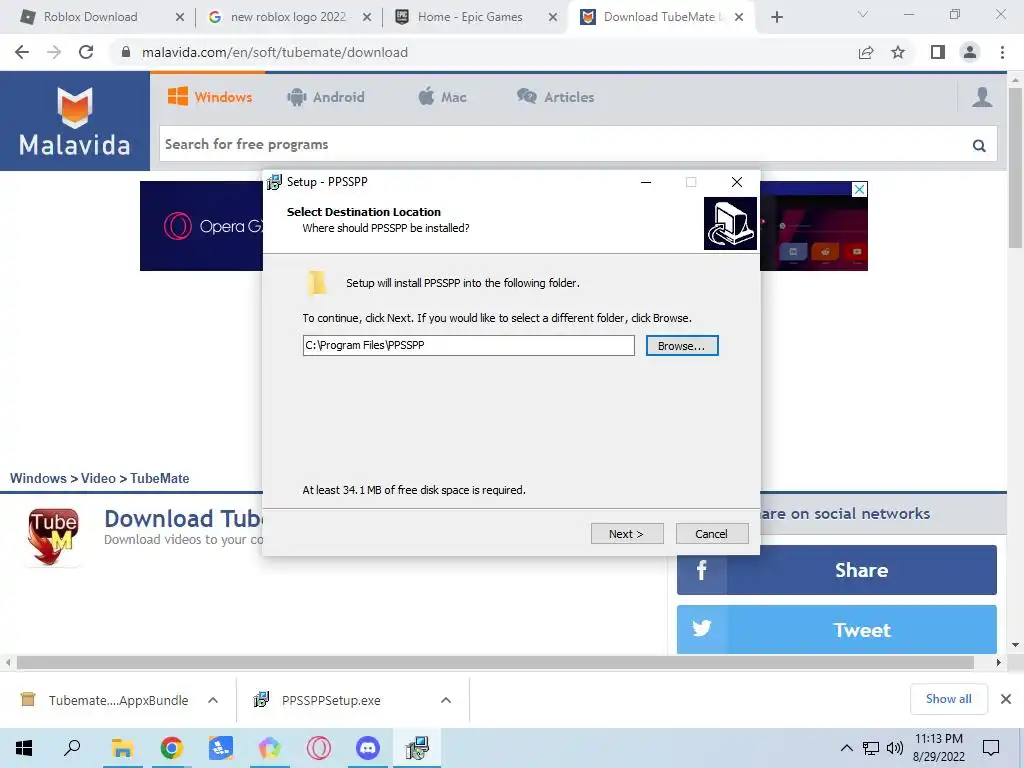Viewport: 1024px width, 768px height.
Task: Open the PPSSPPSetup.exe download item
Action: coord(331,700)
